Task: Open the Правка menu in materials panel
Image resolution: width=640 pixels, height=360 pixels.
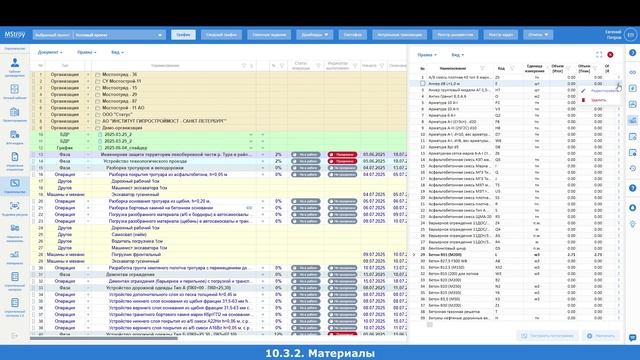Action: click(427, 55)
